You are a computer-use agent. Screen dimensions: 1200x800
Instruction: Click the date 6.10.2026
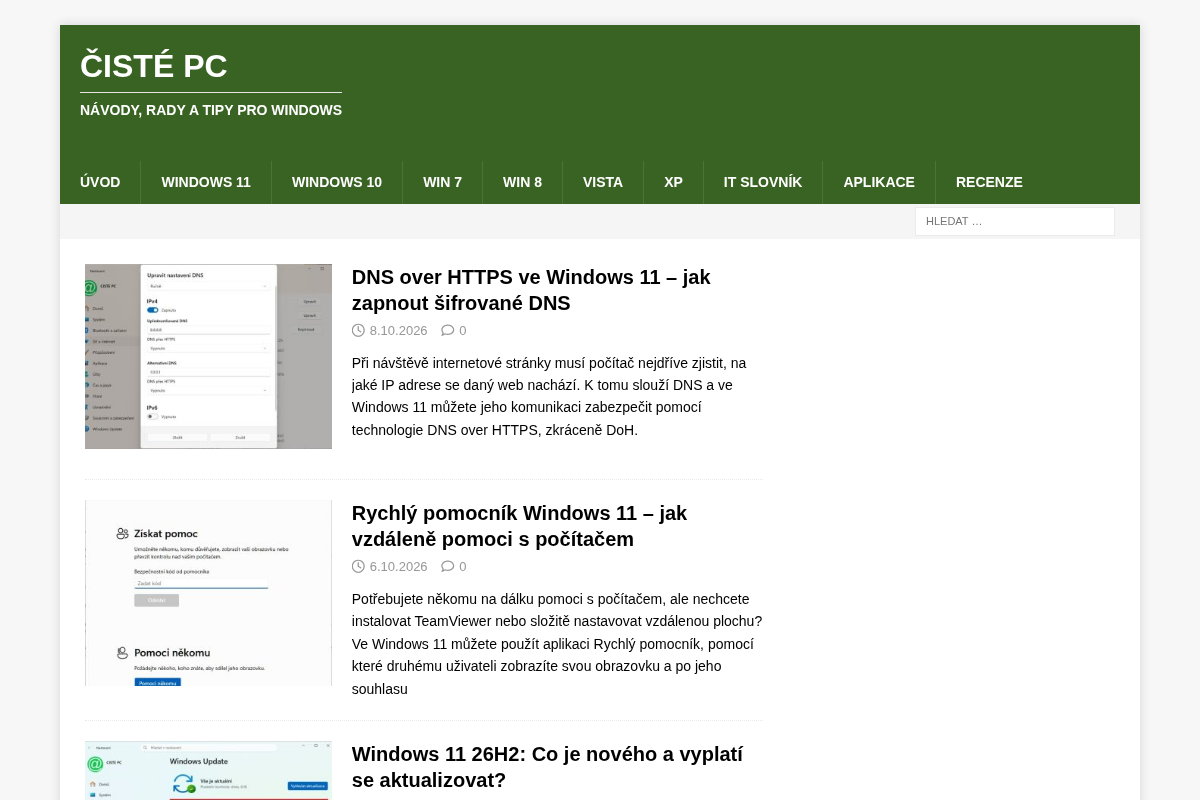[x=398, y=567]
